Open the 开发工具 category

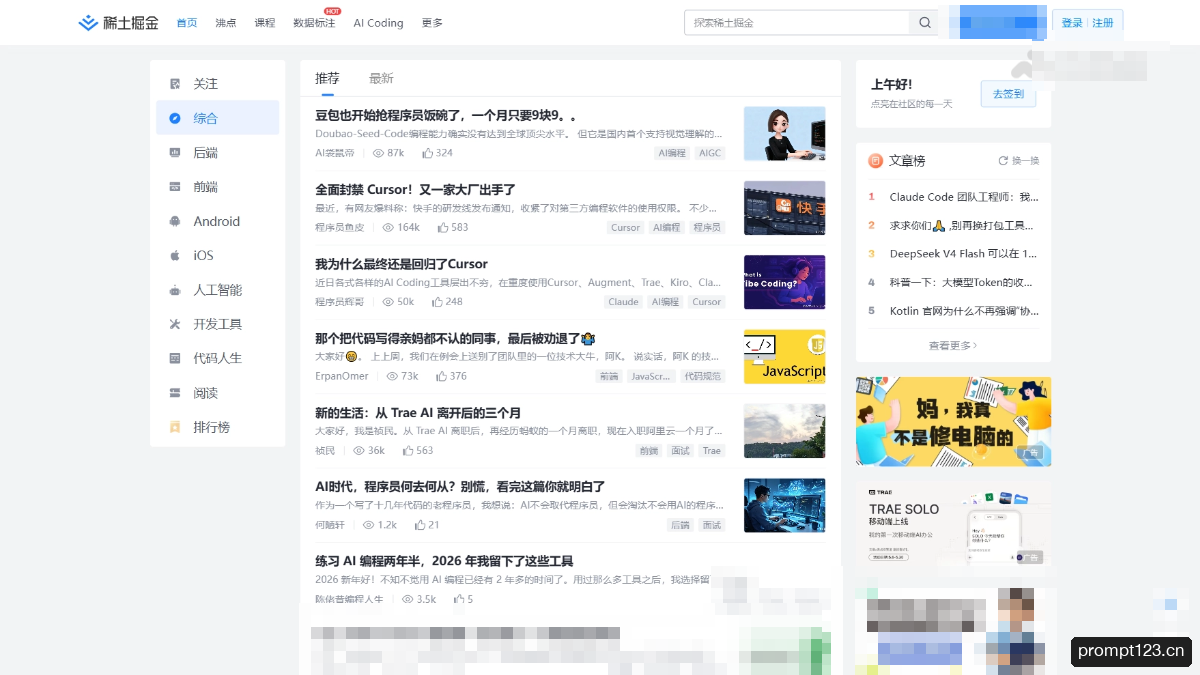(217, 324)
